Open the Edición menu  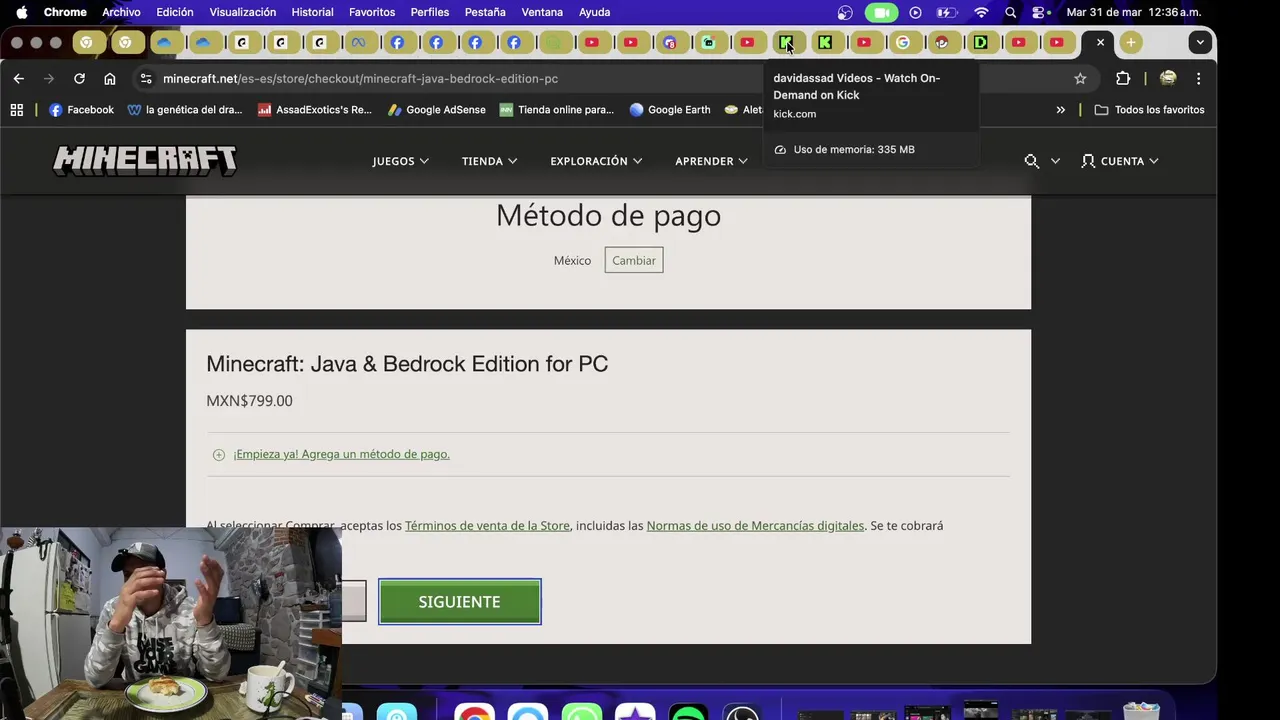click(175, 12)
